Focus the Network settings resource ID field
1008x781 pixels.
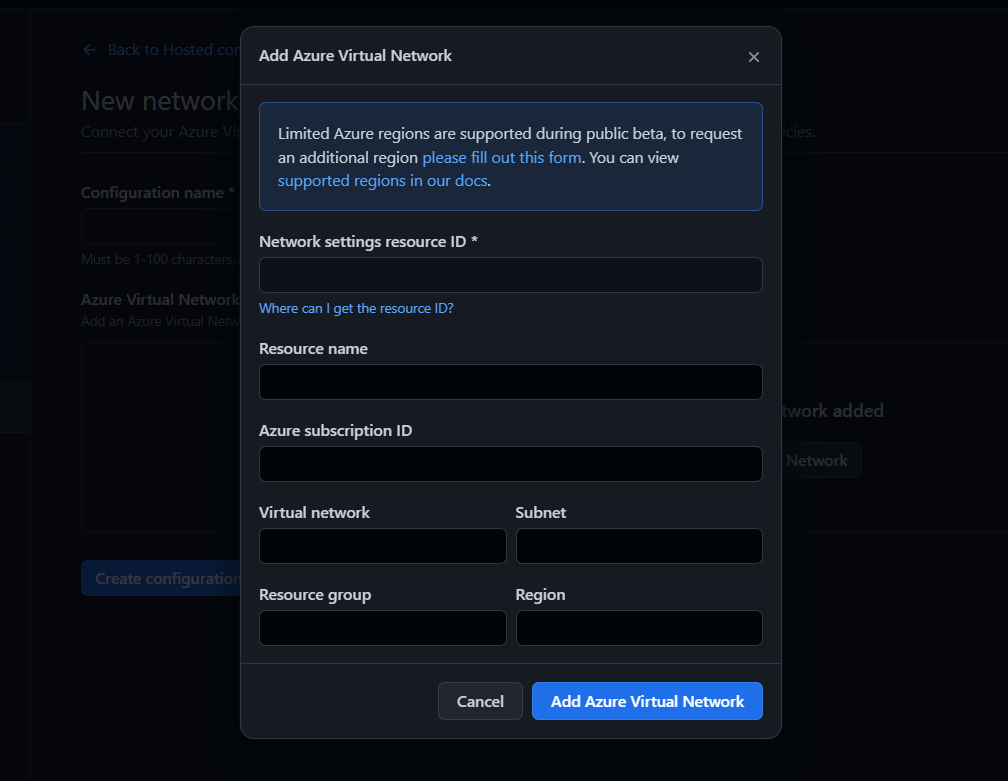510,275
